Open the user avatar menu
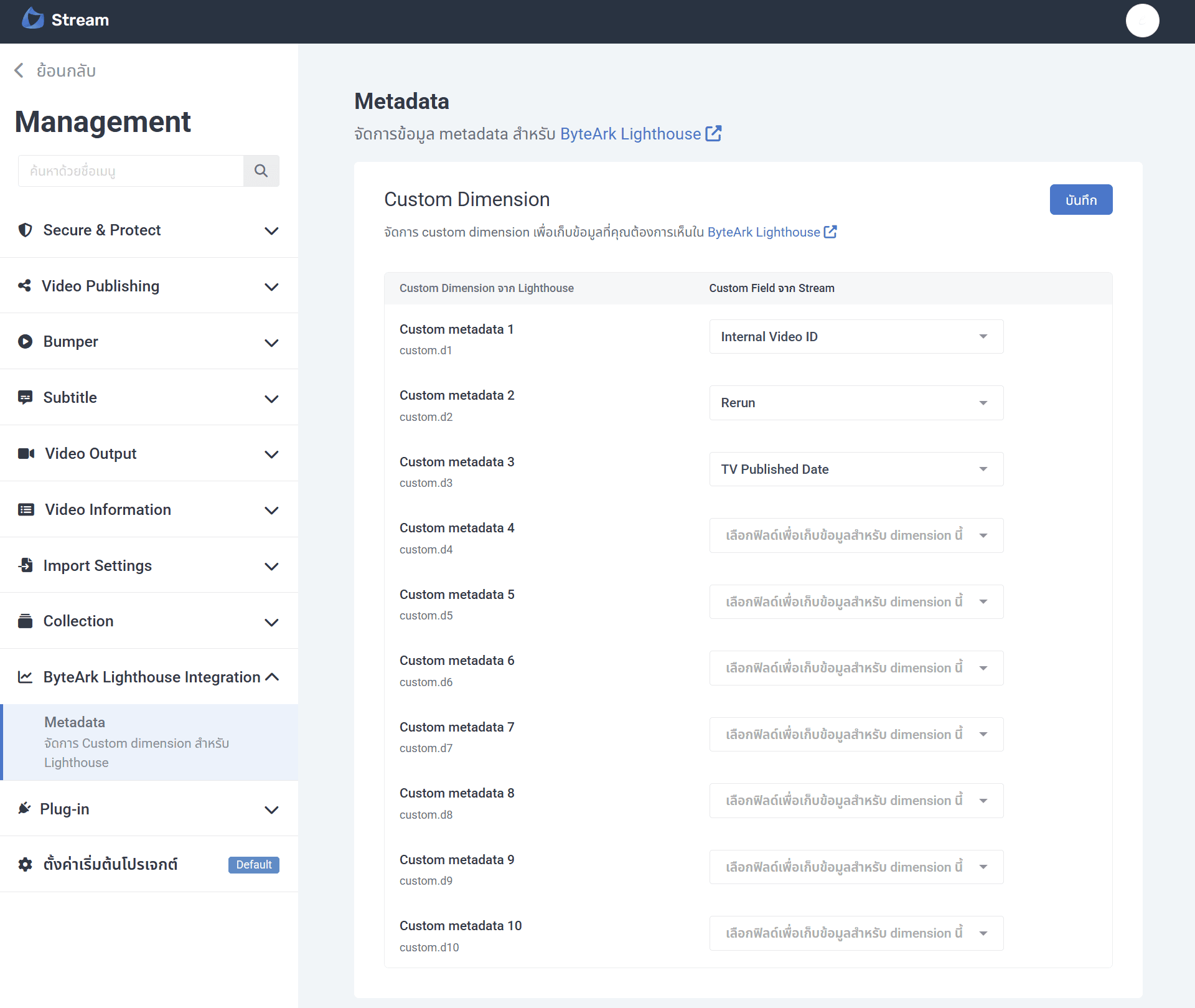 pyautogui.click(x=1142, y=21)
